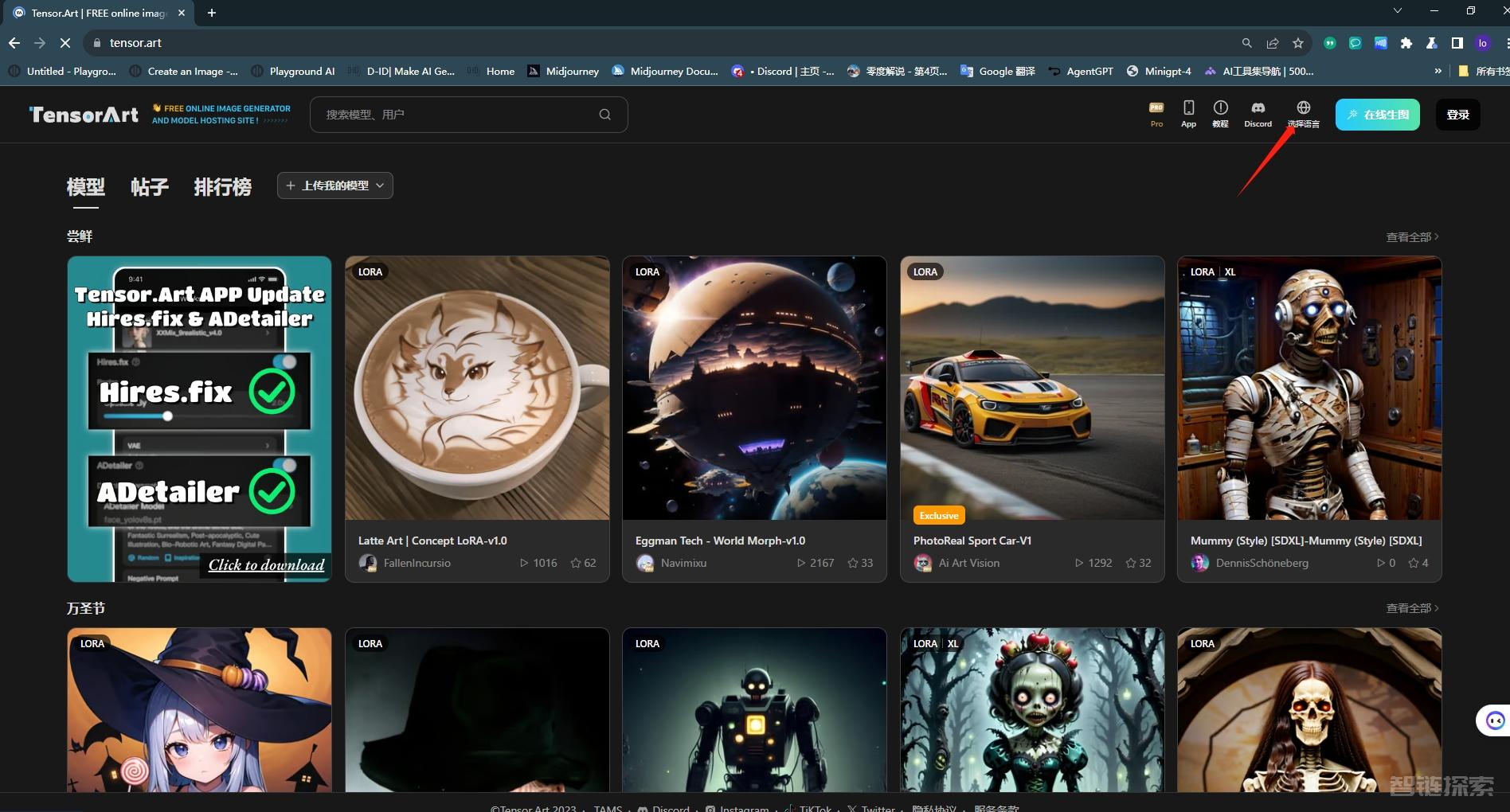1510x812 pixels.
Task: Open the Playground AI bookmark
Action: (x=293, y=71)
